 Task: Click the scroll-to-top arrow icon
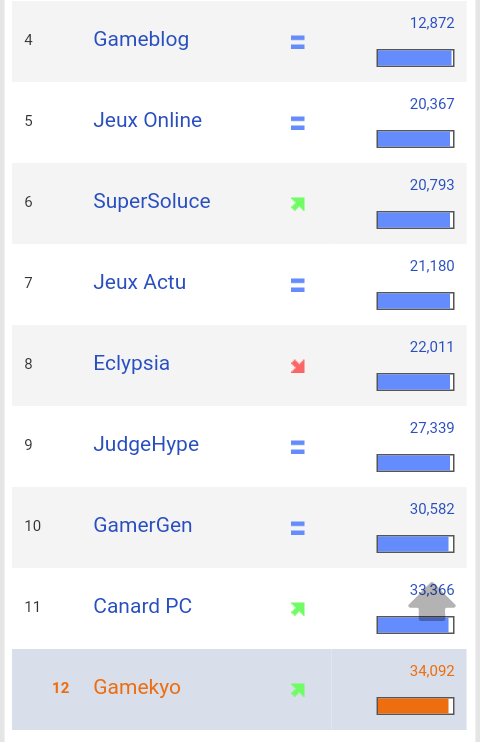point(432,601)
